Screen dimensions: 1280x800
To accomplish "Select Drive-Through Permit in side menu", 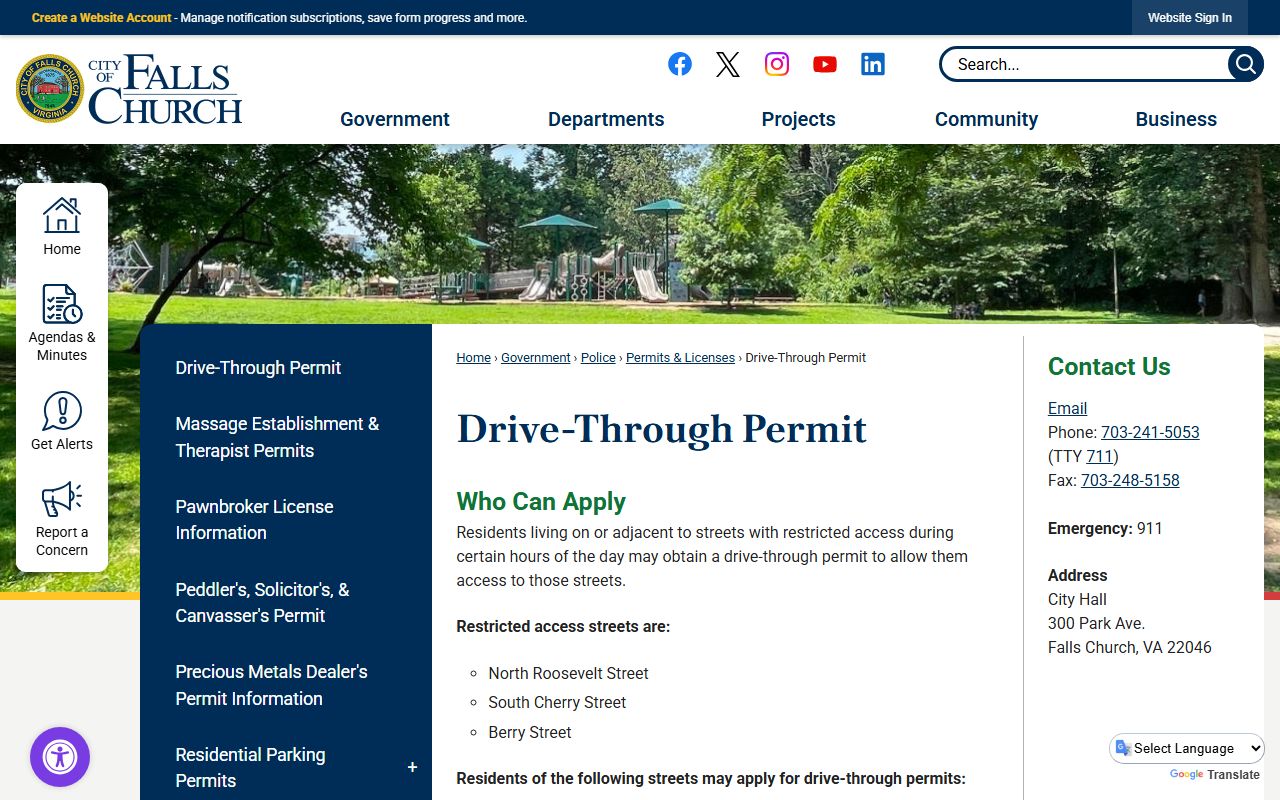I will click(258, 367).
